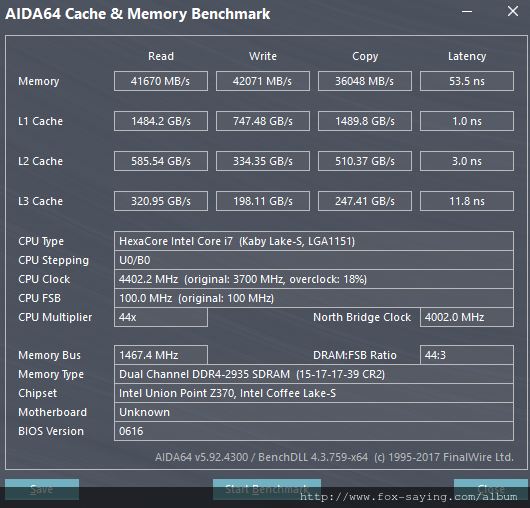Click the Start Benchmark button
Image resolution: width=530 pixels, height=508 pixels.
point(267,489)
